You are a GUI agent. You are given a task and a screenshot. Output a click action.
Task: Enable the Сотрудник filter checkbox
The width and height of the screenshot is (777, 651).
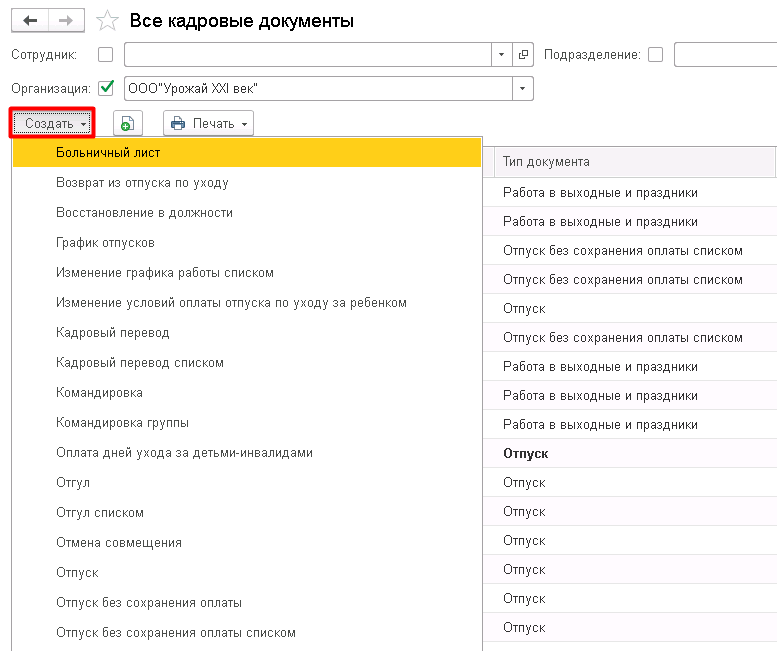106,54
